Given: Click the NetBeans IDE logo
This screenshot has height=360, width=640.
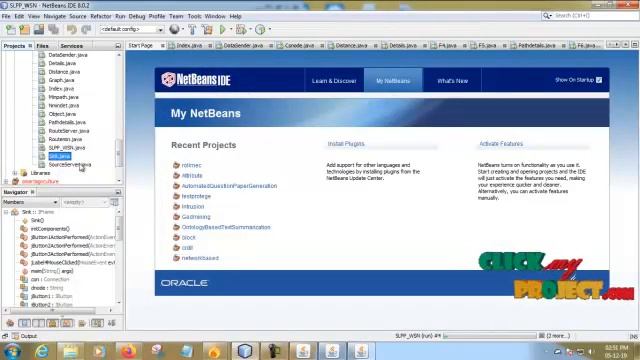Looking at the screenshot, I should click(x=196, y=80).
